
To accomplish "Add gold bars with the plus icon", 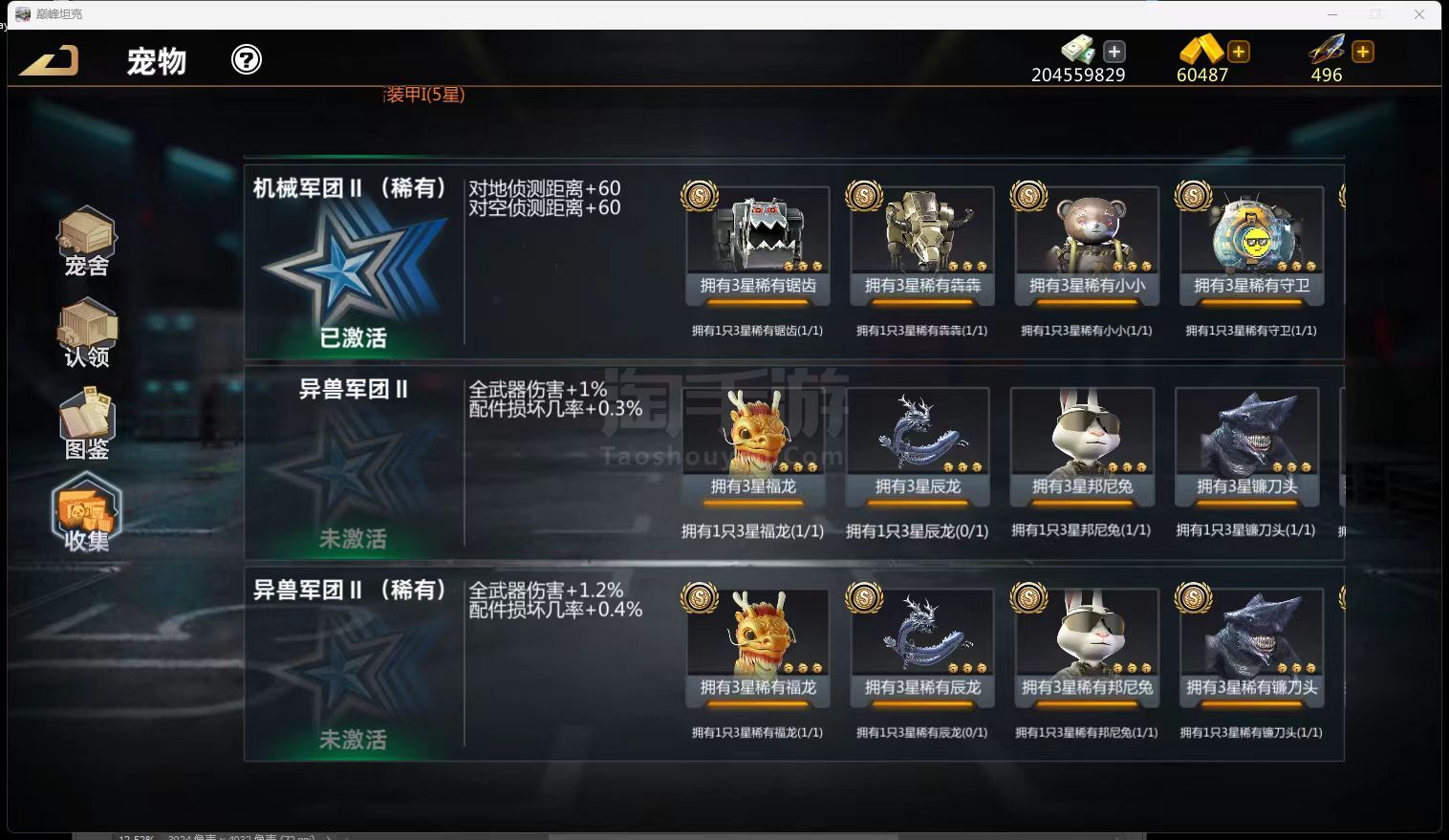I will [x=1239, y=52].
